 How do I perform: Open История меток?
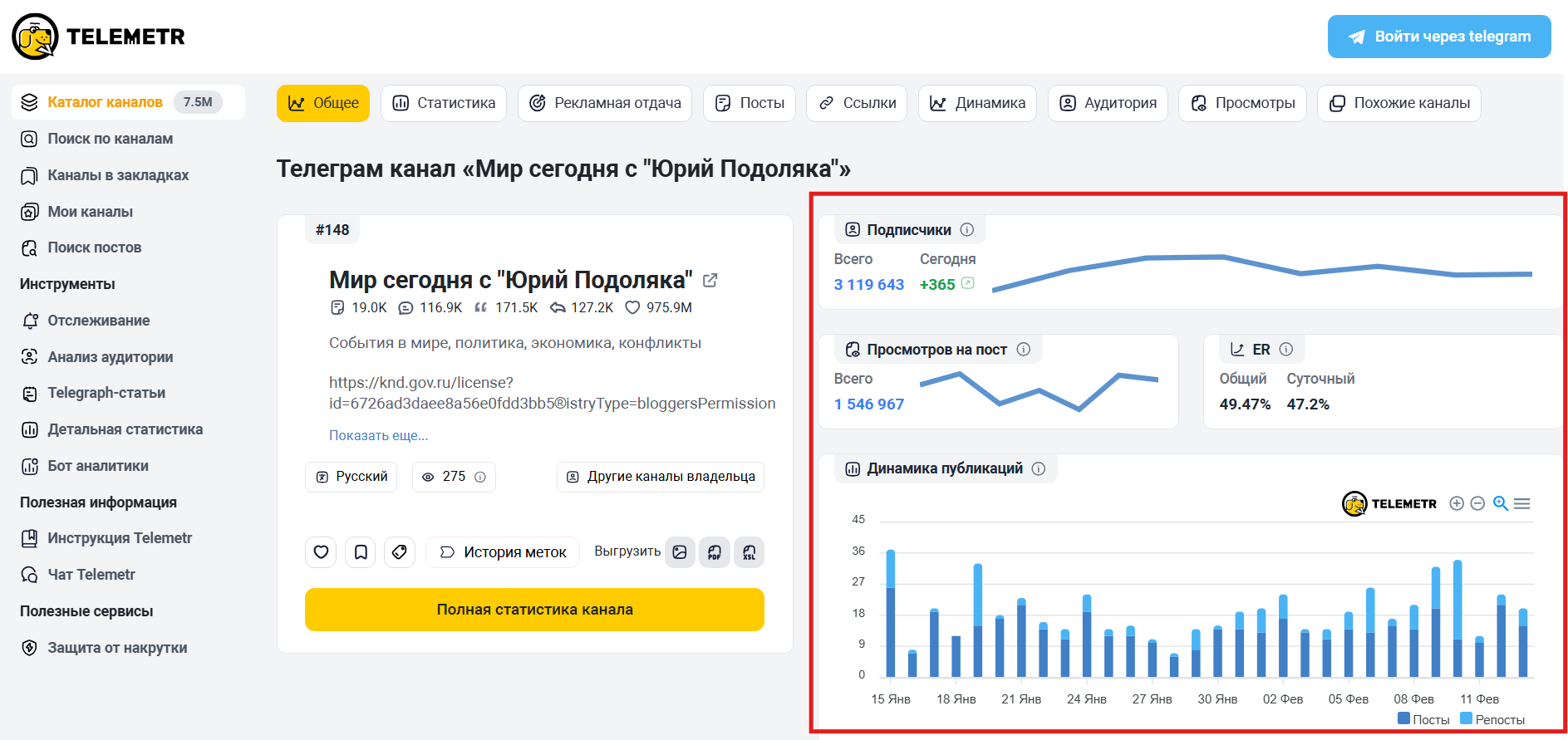(x=503, y=552)
